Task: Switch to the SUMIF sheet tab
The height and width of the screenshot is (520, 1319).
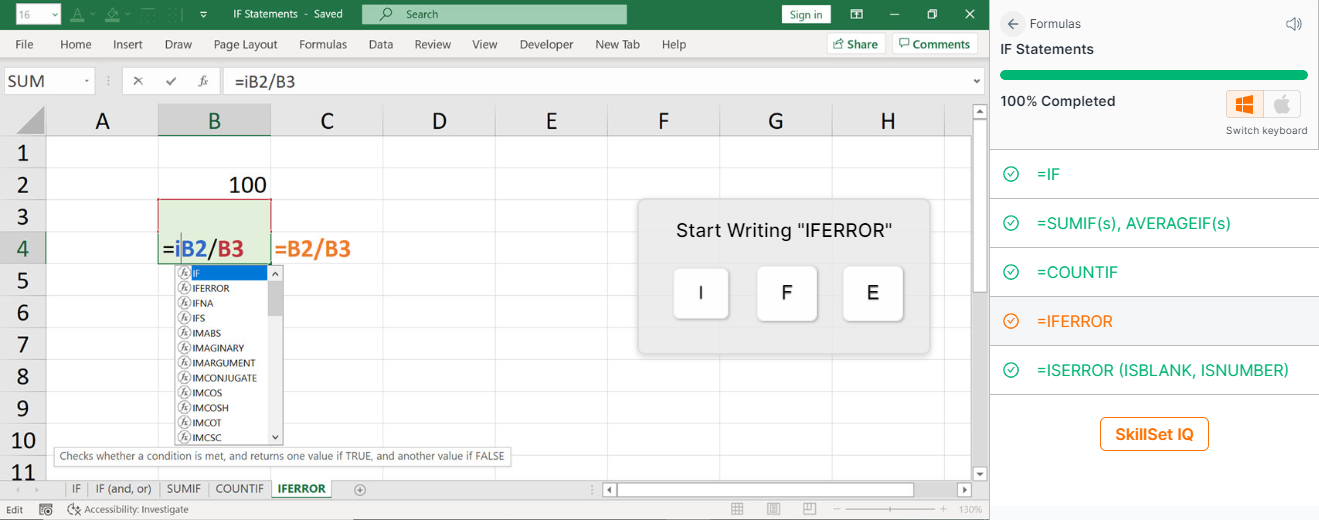Action: (183, 489)
